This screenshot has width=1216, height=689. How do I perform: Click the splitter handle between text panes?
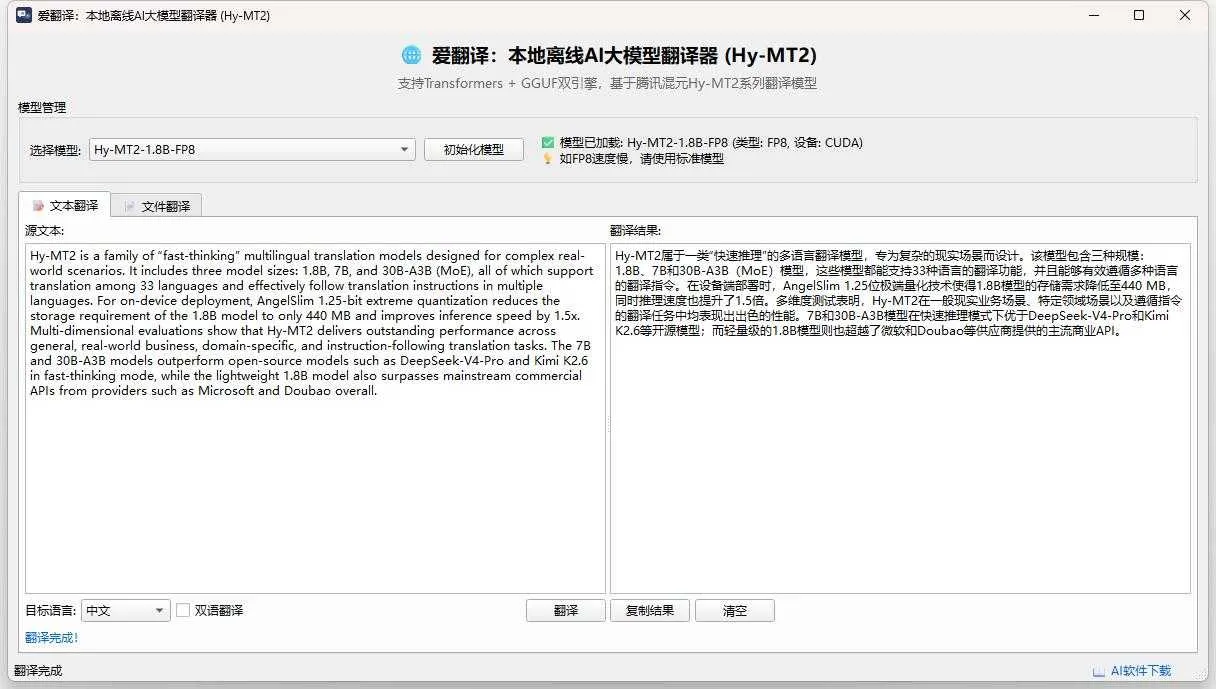coord(608,424)
